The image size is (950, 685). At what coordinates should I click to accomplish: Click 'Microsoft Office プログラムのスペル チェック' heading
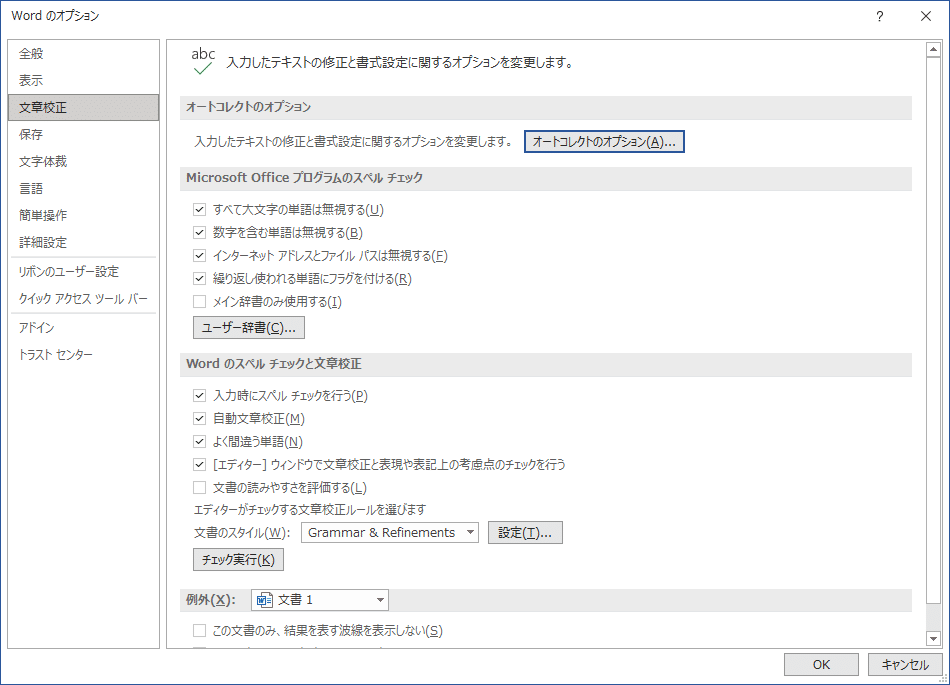pyautogui.click(x=304, y=178)
